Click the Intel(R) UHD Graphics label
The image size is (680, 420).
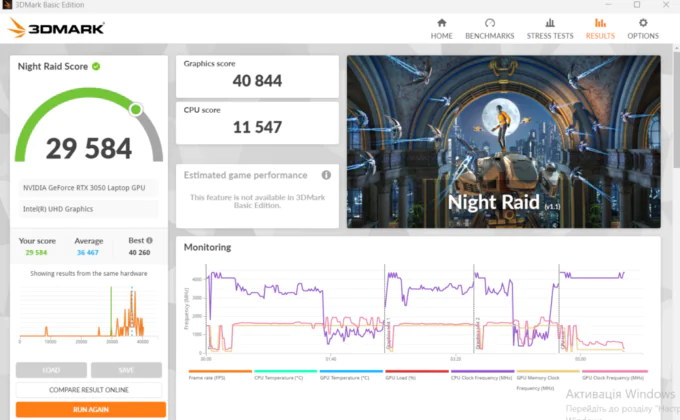pyautogui.click(x=58, y=209)
